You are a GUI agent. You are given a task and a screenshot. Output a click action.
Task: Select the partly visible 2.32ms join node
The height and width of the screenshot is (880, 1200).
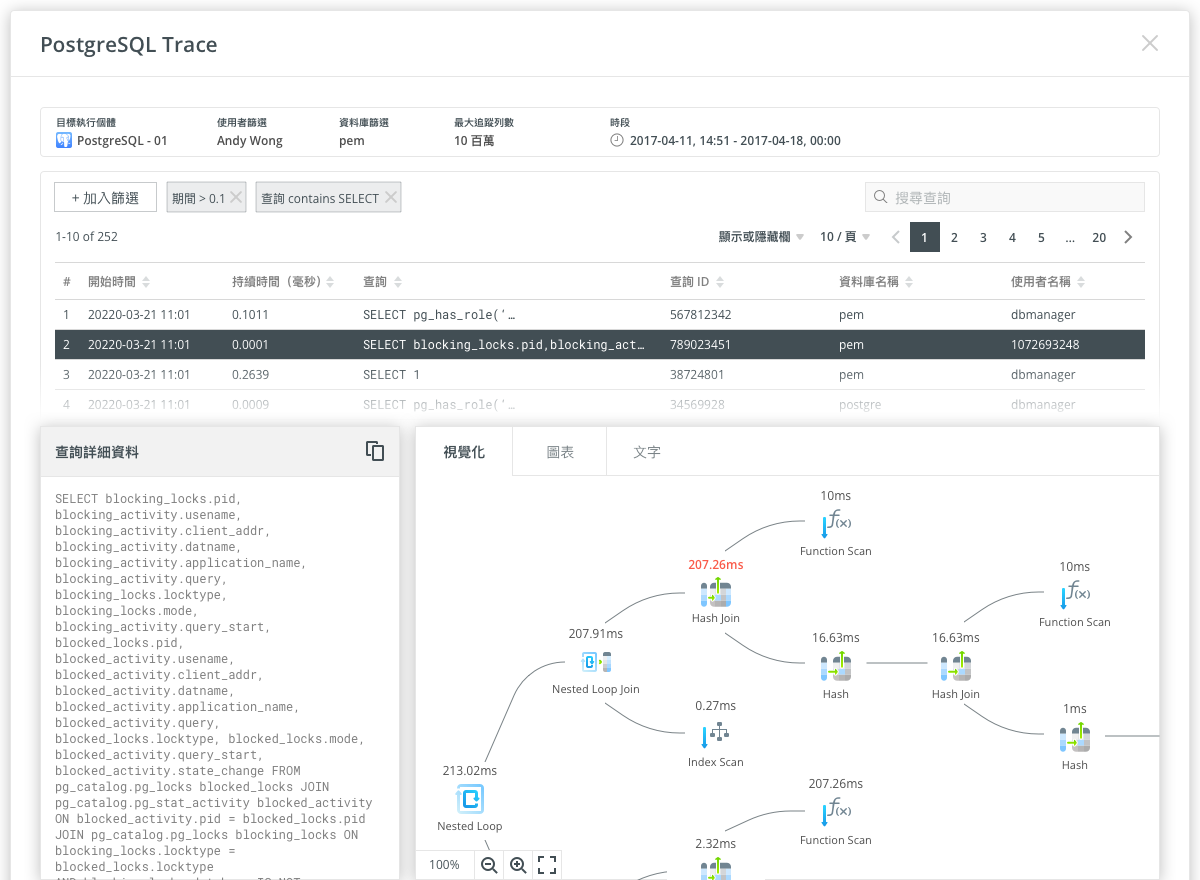(x=716, y=868)
